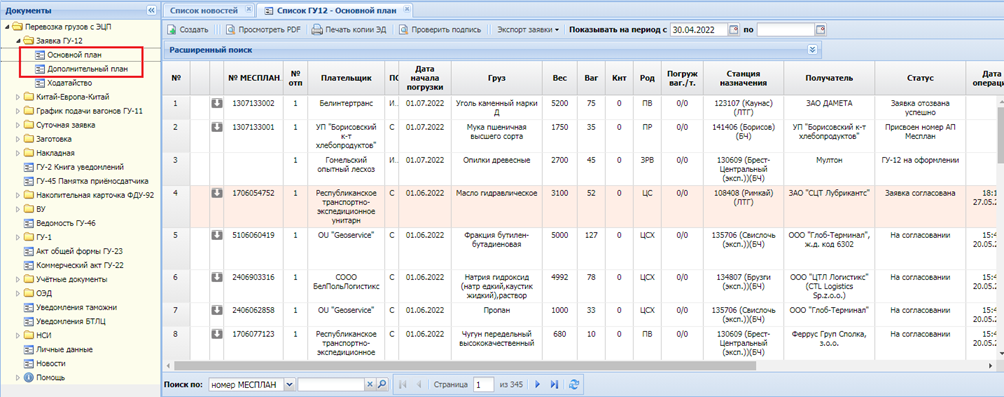Click the Страница page number field
Image resolution: width=1004 pixels, height=397 pixels.
coord(483,384)
